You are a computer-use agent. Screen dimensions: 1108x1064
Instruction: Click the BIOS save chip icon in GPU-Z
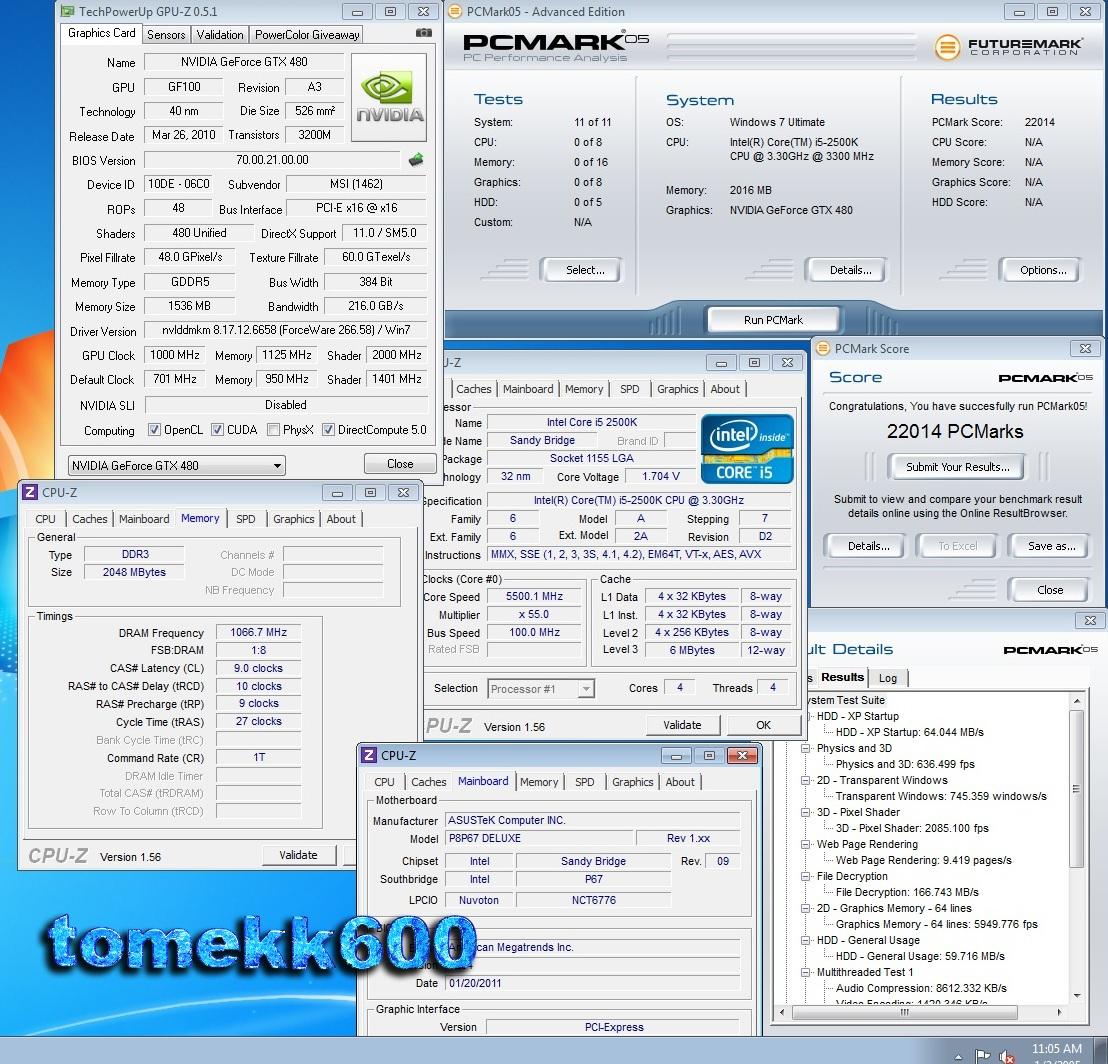(417, 160)
